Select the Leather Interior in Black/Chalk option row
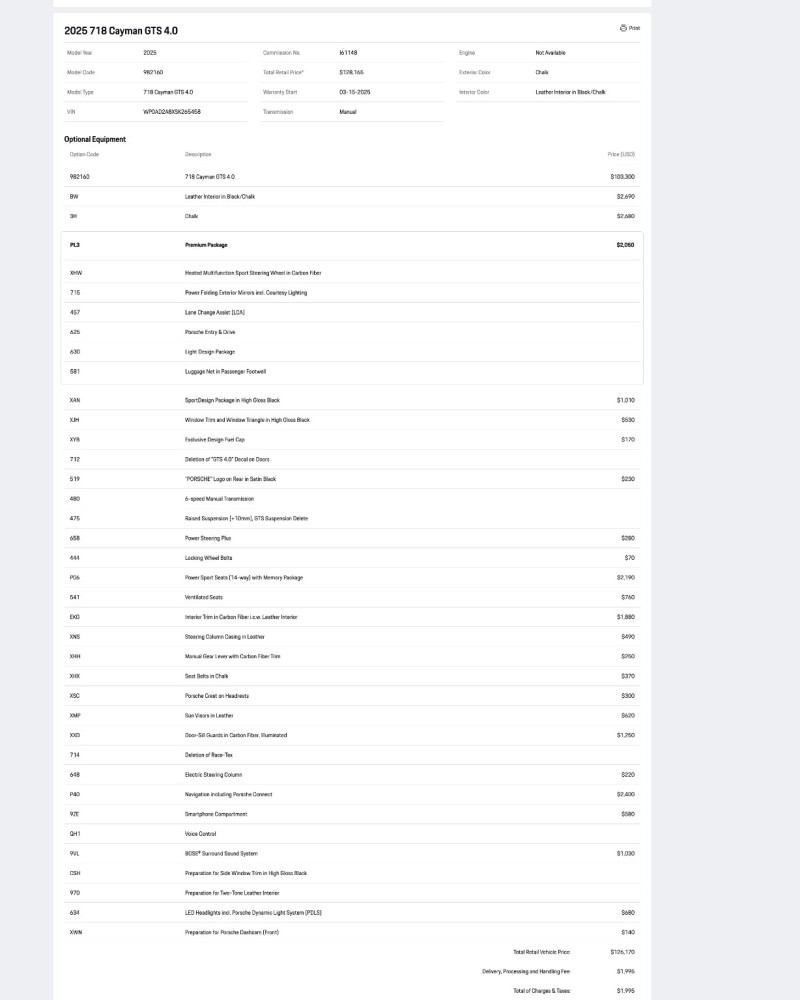 click(x=350, y=196)
